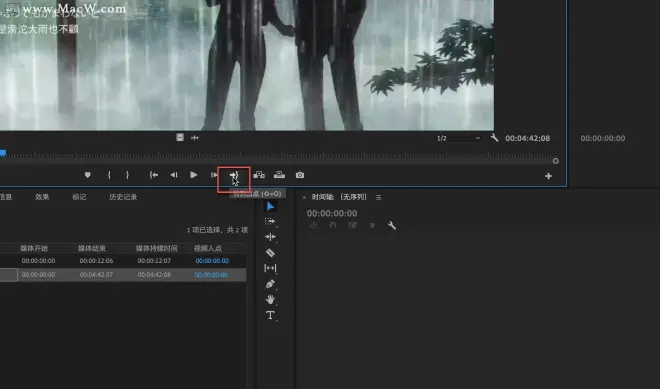The image size is (660, 389).
Task: Close the 时间轴 timeline panel tab
Action: point(304,197)
